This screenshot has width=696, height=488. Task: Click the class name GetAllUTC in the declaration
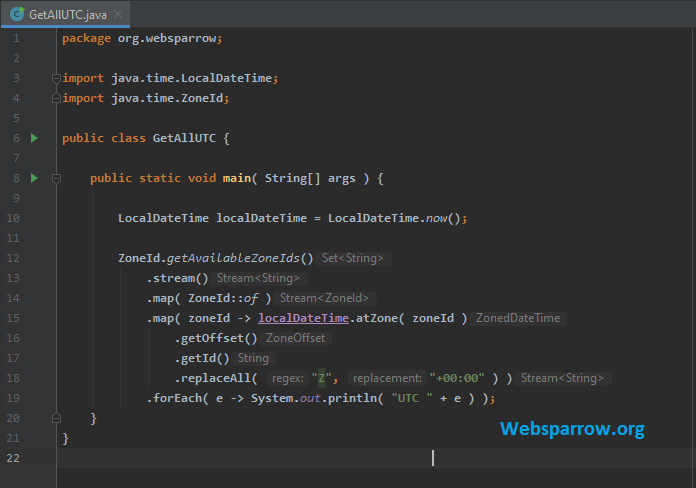coord(184,138)
